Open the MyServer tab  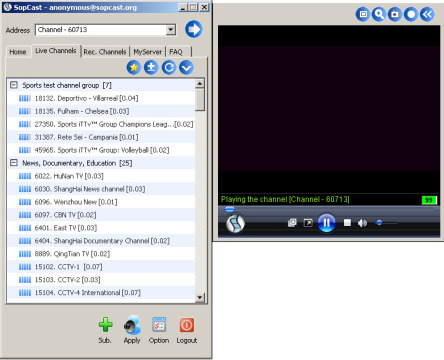(147, 52)
